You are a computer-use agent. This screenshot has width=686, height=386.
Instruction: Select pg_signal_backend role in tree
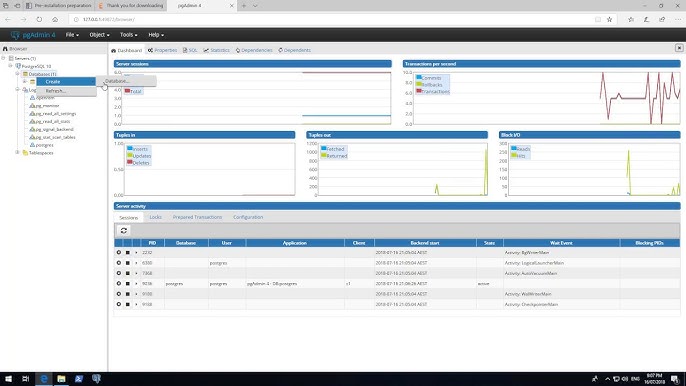pyautogui.click(x=54, y=129)
